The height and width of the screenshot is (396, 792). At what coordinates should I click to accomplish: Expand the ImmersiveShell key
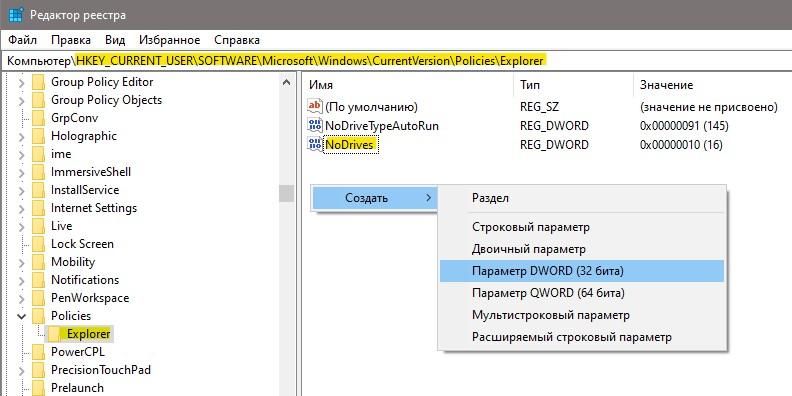coord(21,172)
